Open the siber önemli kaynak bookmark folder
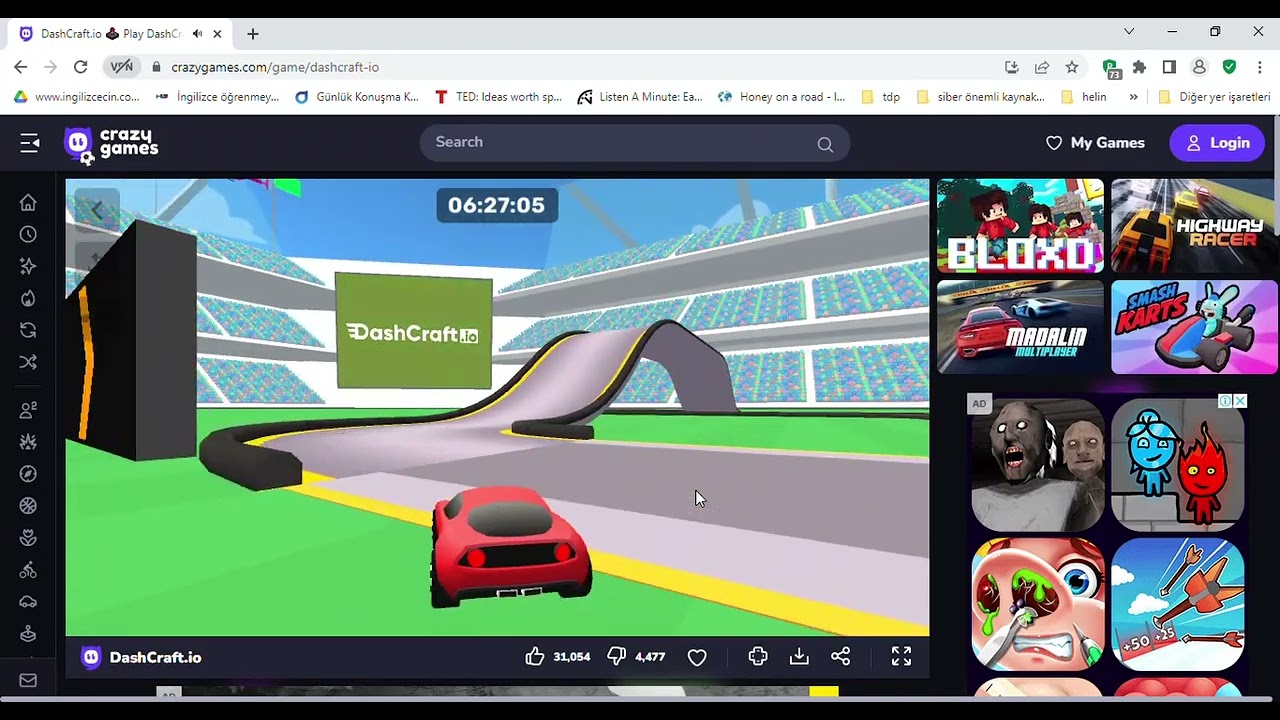This screenshot has height=720, width=1280. pyautogui.click(x=980, y=97)
